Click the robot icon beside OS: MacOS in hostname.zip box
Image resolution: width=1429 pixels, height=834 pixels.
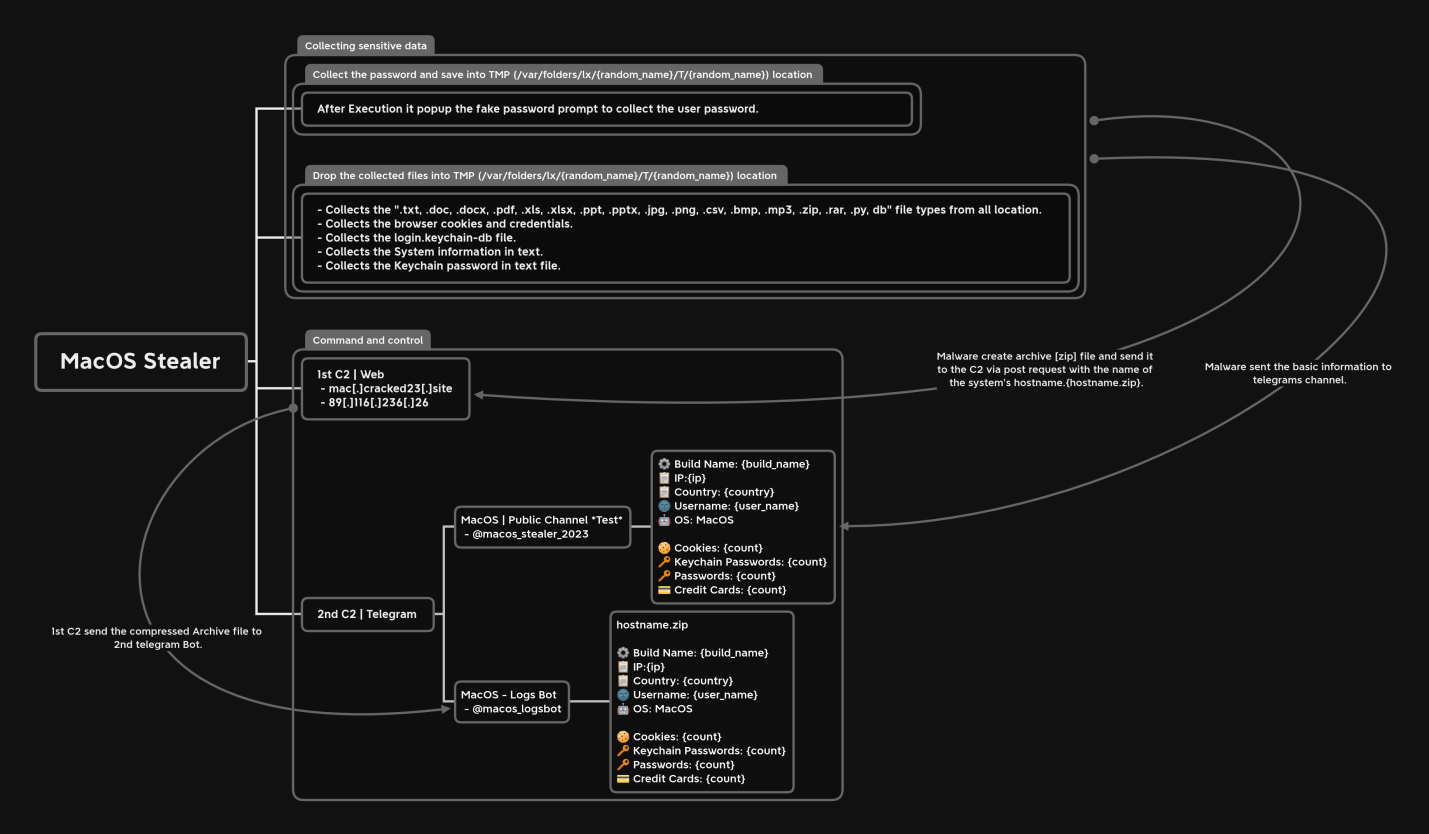coord(623,709)
